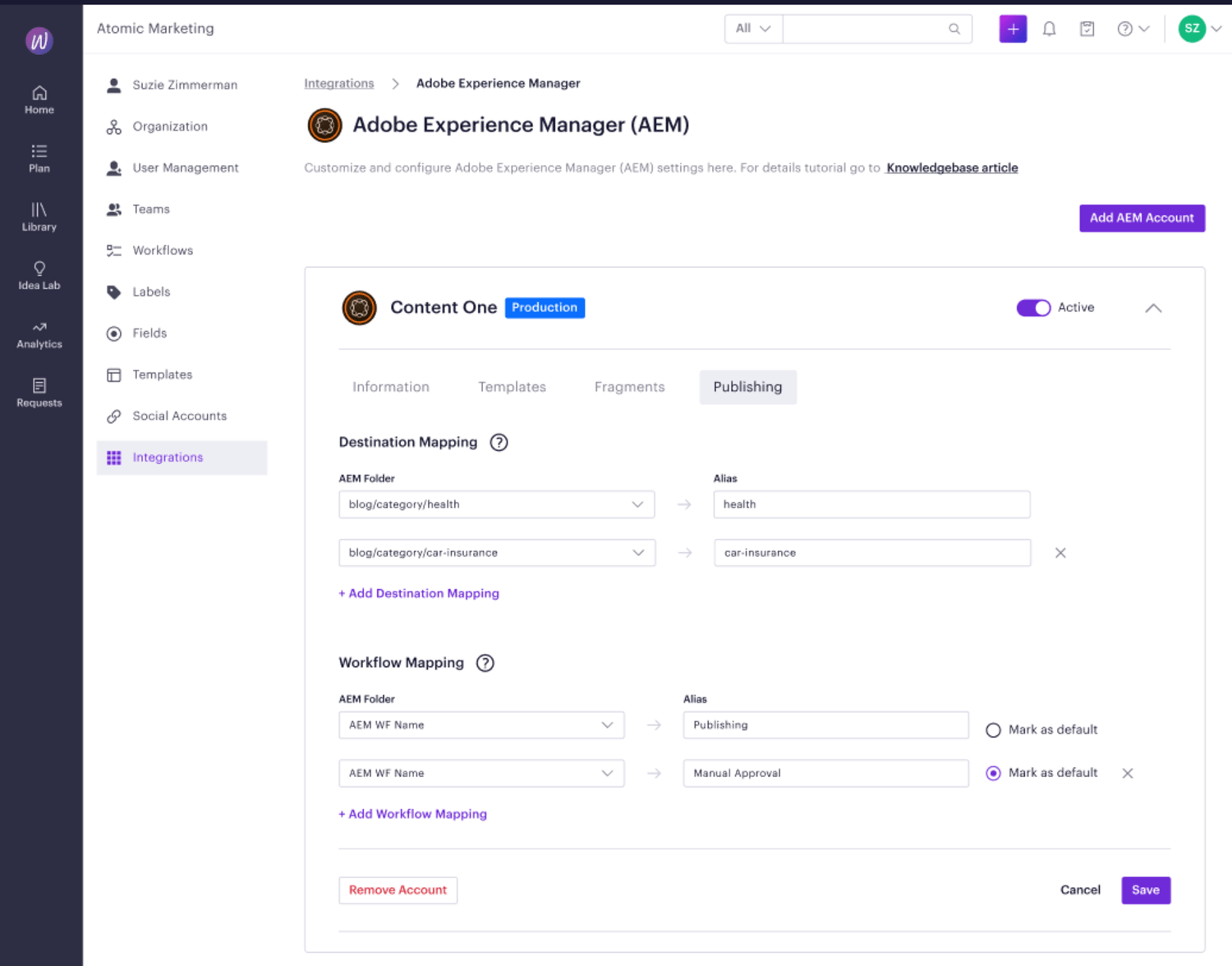Click the Content One account logo icon
Viewport: 1232px width, 966px height.
pos(359,308)
